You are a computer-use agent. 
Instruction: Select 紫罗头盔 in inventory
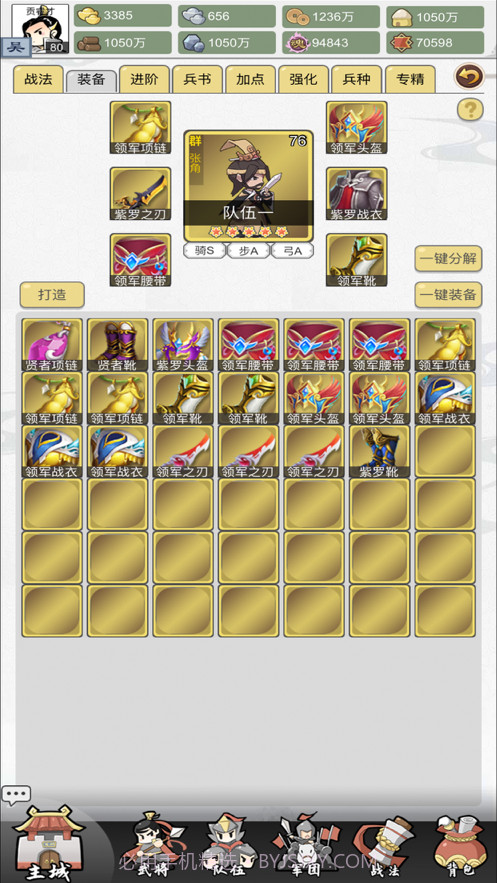pos(183,344)
